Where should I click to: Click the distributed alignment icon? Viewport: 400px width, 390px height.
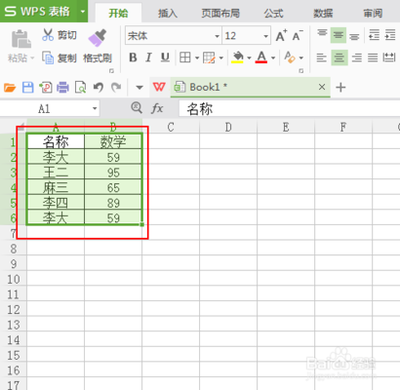point(389,58)
